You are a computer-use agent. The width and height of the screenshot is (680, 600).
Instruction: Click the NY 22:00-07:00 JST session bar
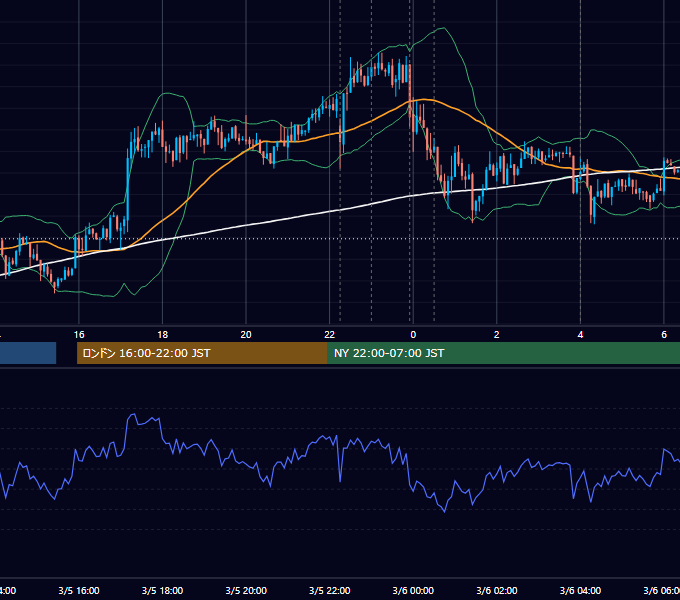click(503, 353)
